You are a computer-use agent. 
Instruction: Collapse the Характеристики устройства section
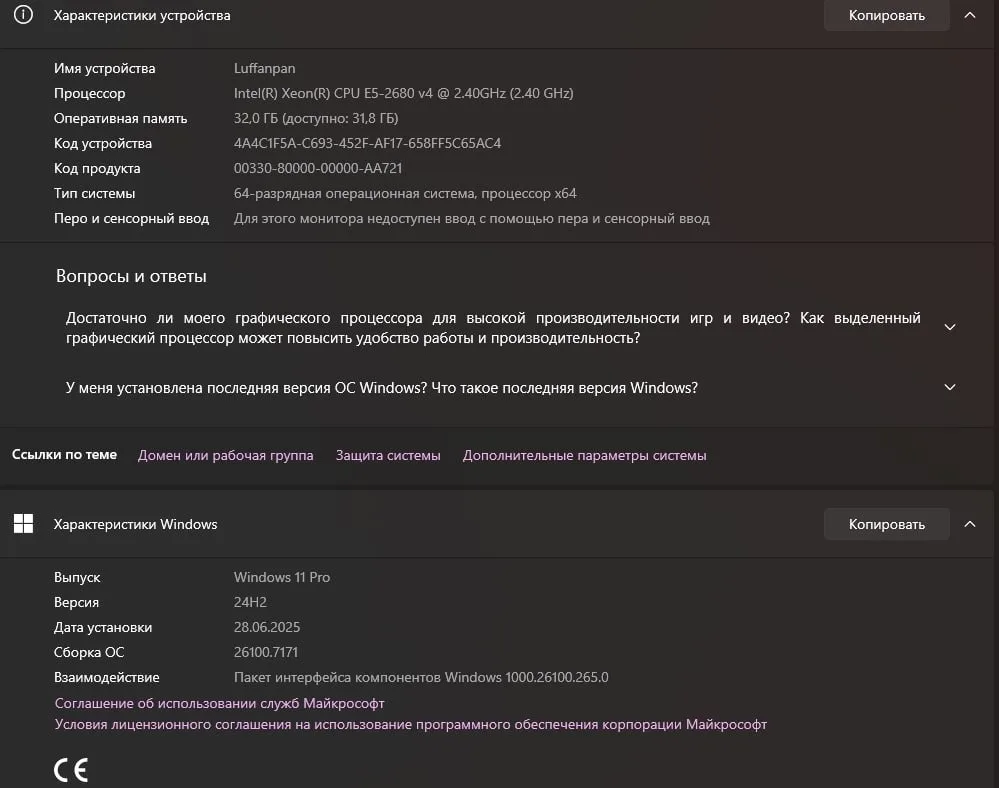pos(969,15)
